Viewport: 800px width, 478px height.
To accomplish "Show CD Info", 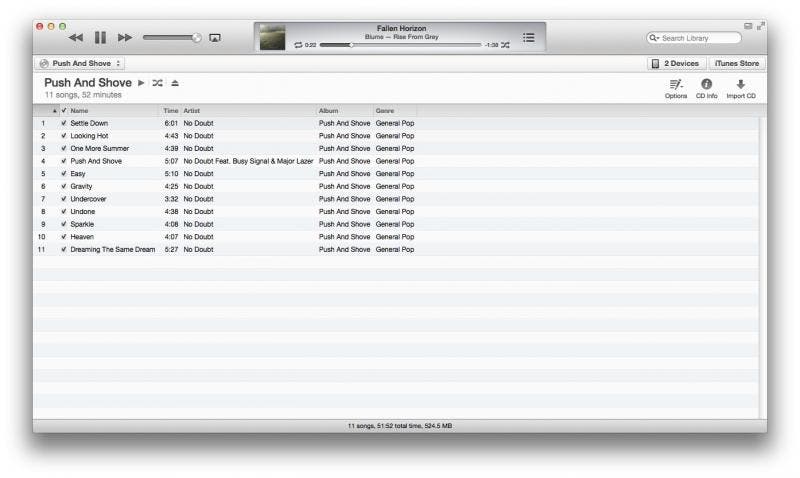I will click(707, 89).
